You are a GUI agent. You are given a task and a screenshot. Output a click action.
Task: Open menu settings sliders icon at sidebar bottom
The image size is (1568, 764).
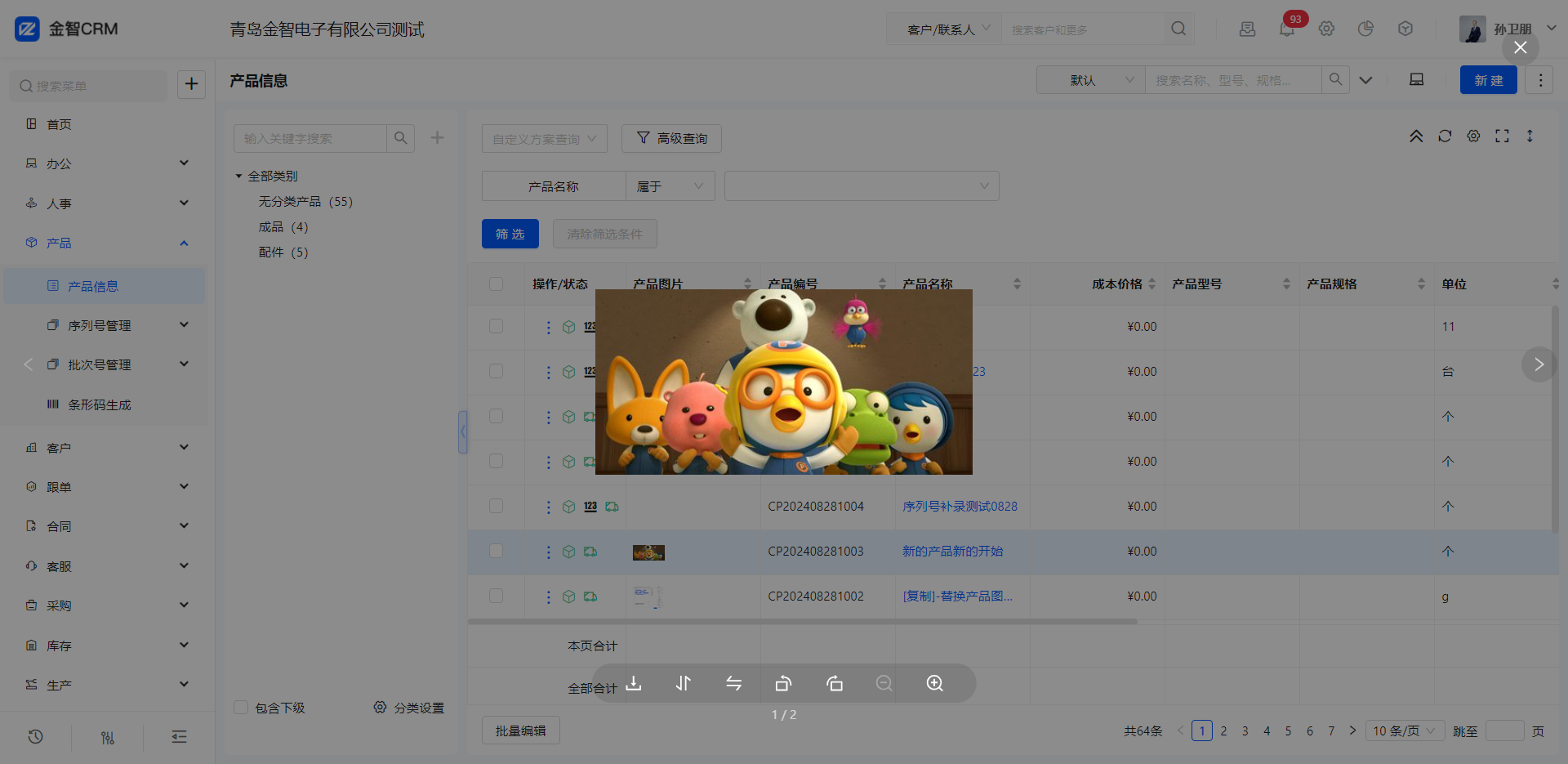click(108, 737)
